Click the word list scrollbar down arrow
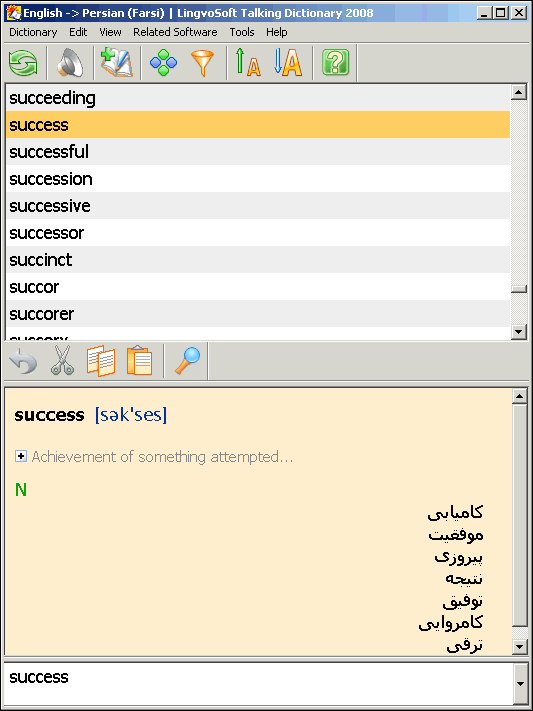This screenshot has width=533, height=711. pyautogui.click(x=518, y=332)
